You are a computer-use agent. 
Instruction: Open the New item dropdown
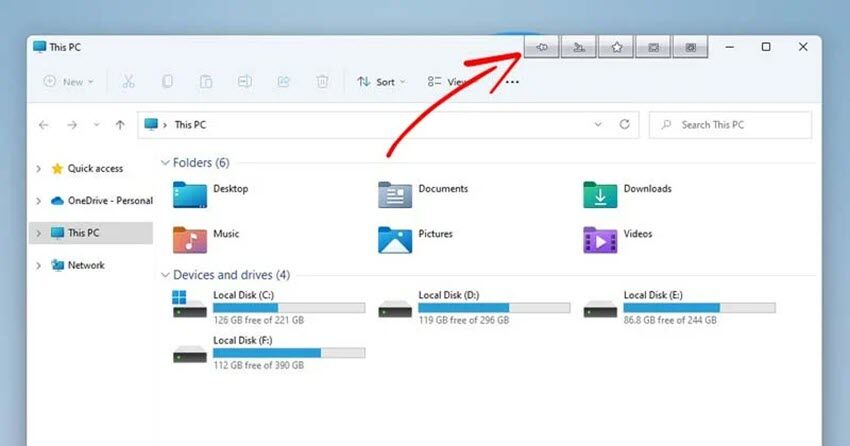(x=68, y=82)
